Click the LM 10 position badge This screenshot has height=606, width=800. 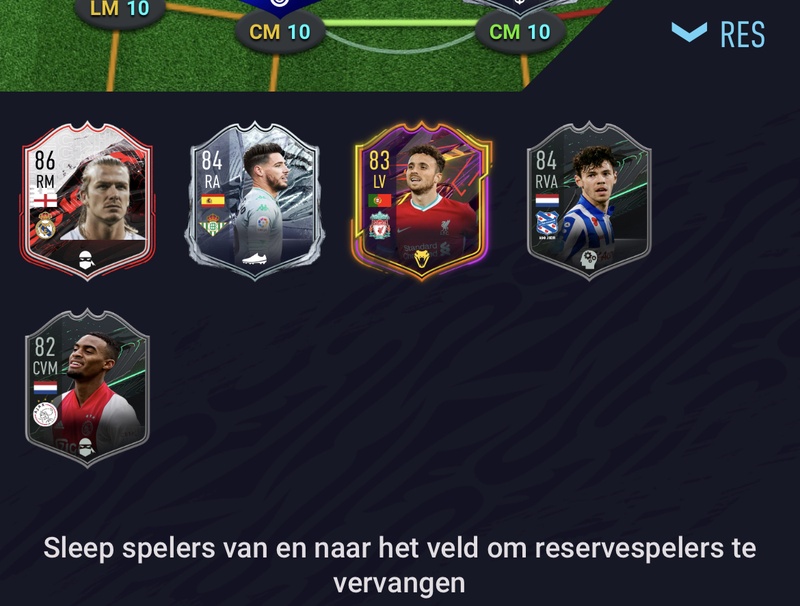pyautogui.click(x=119, y=9)
